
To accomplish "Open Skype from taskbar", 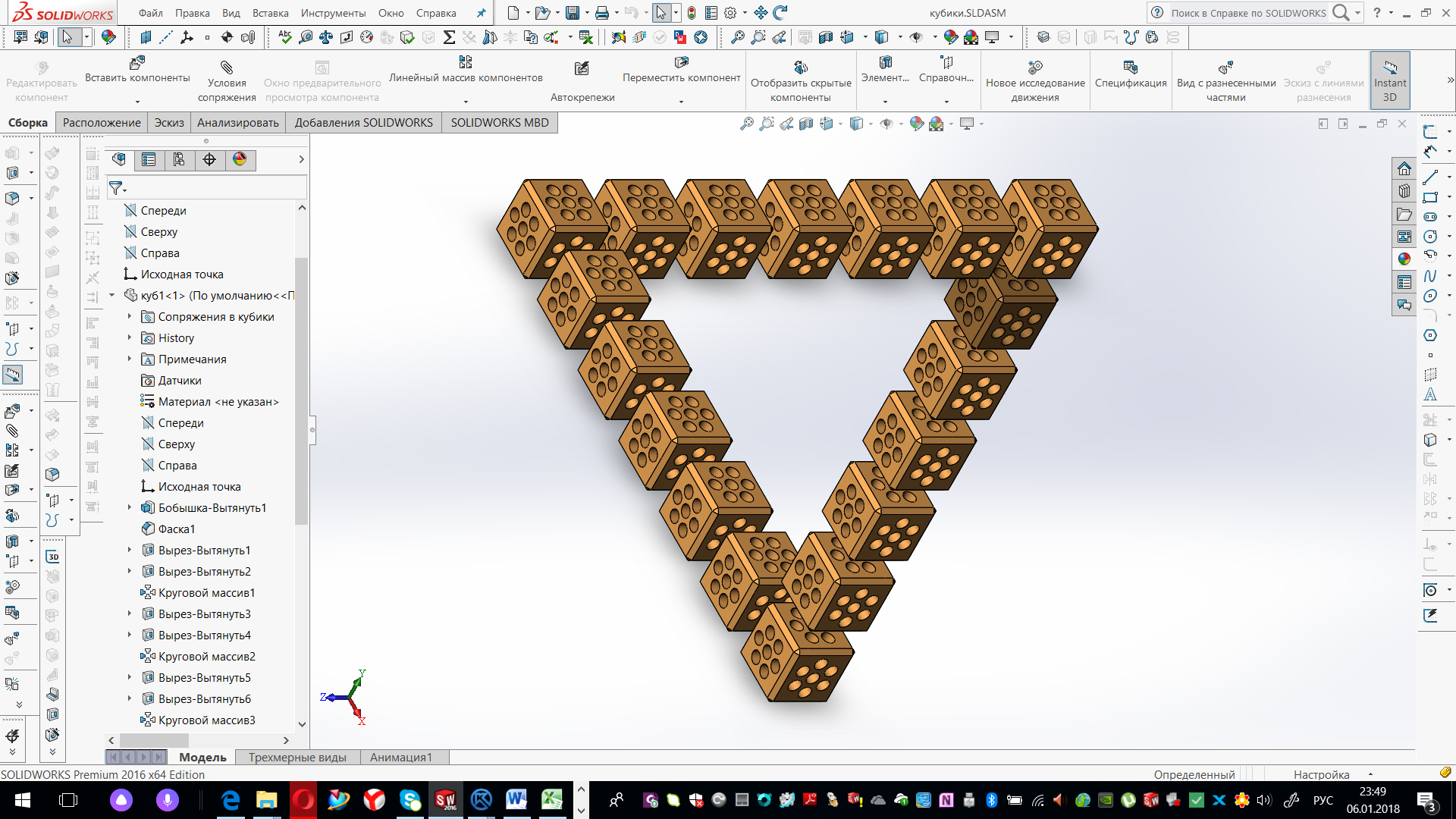I will pyautogui.click(x=410, y=800).
